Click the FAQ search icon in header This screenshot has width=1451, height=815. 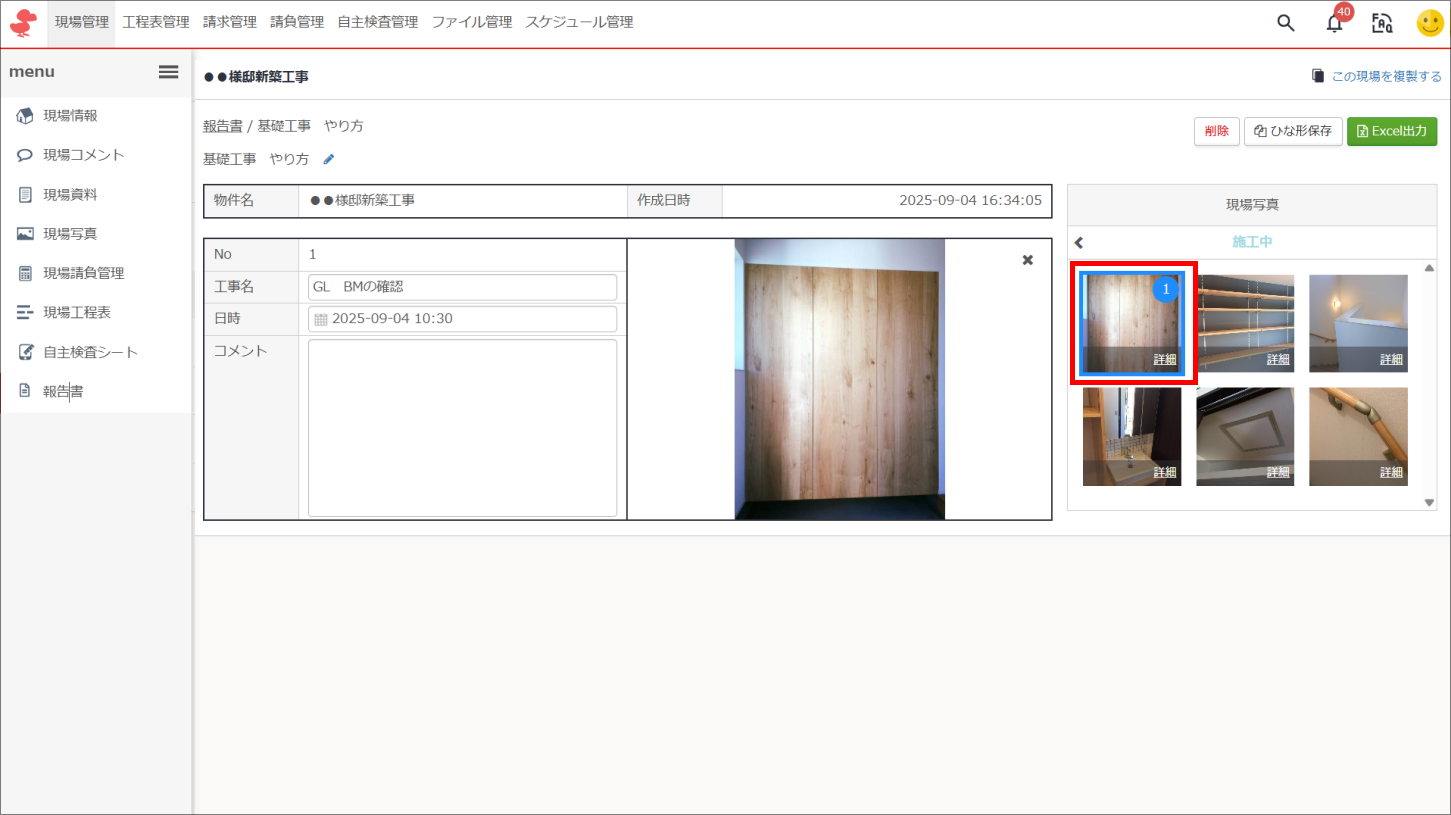(x=1382, y=23)
